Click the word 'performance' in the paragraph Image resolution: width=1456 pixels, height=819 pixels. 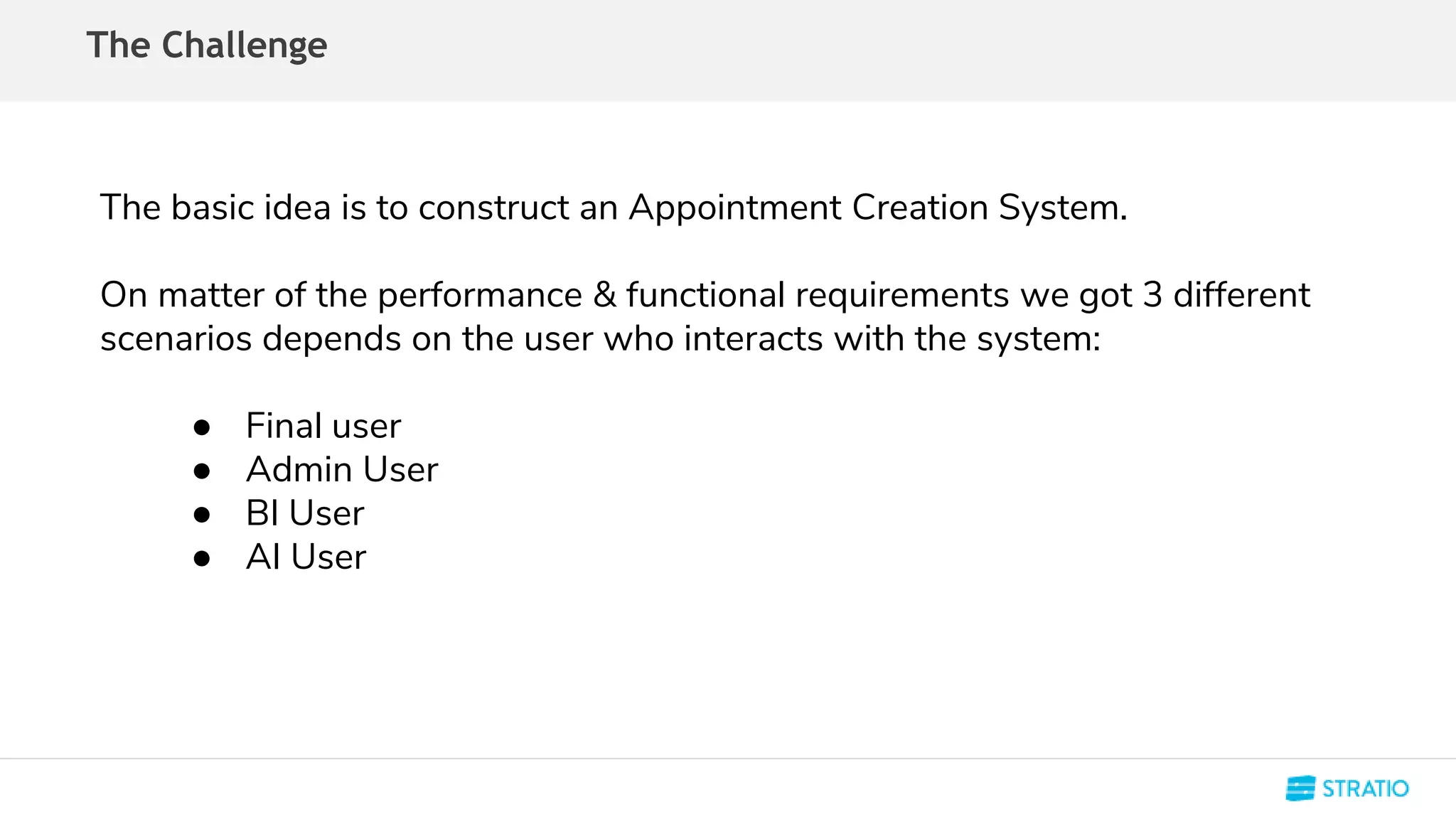480,296
